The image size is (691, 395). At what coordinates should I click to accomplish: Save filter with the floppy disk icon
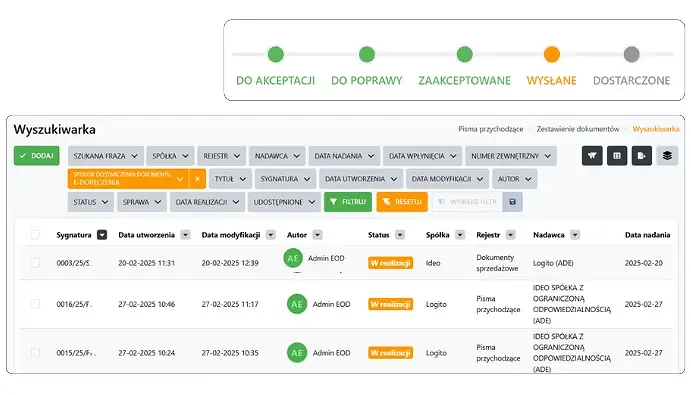(512, 202)
